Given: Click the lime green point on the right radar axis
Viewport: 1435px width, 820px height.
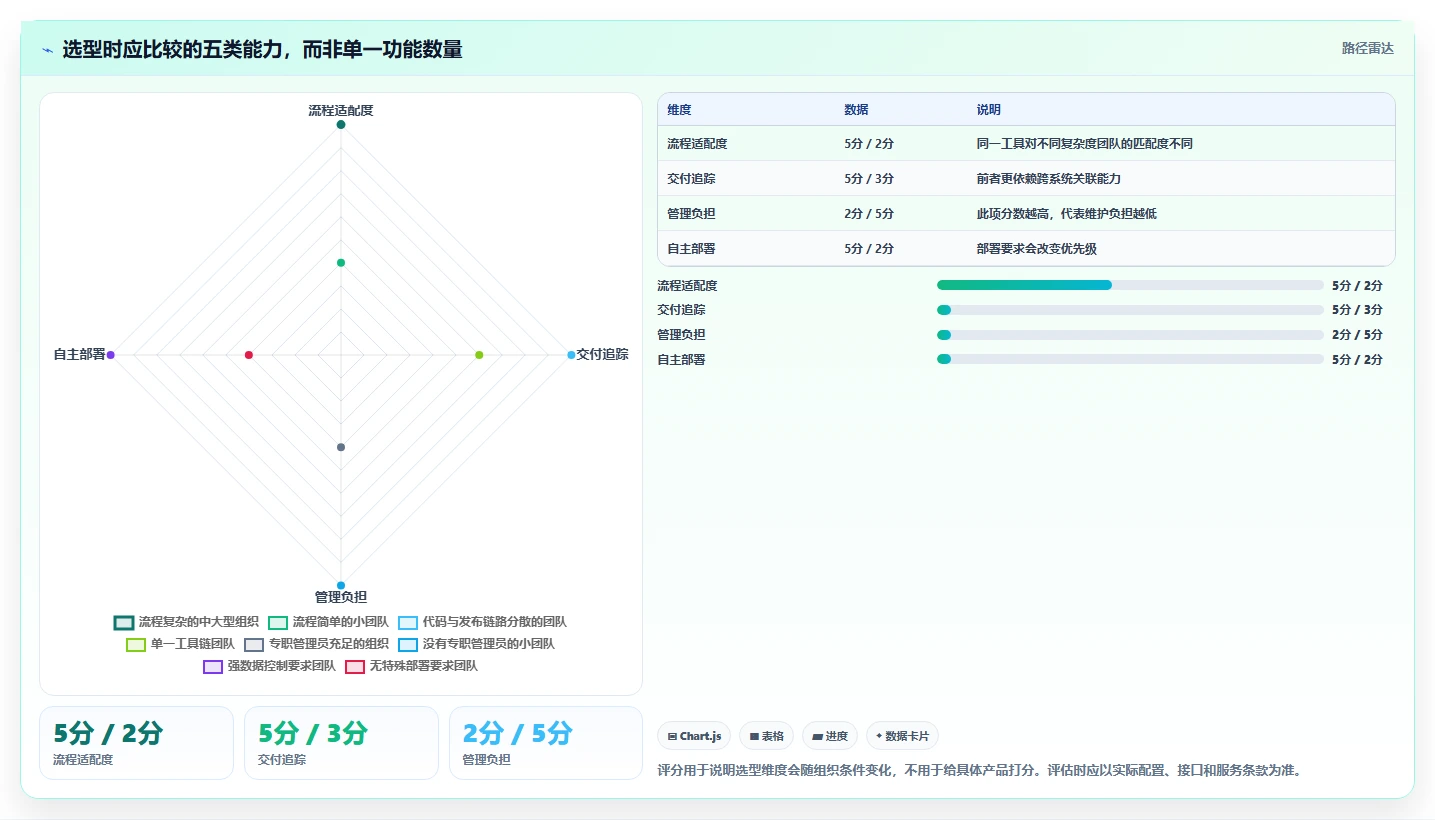Looking at the screenshot, I should tap(479, 355).
